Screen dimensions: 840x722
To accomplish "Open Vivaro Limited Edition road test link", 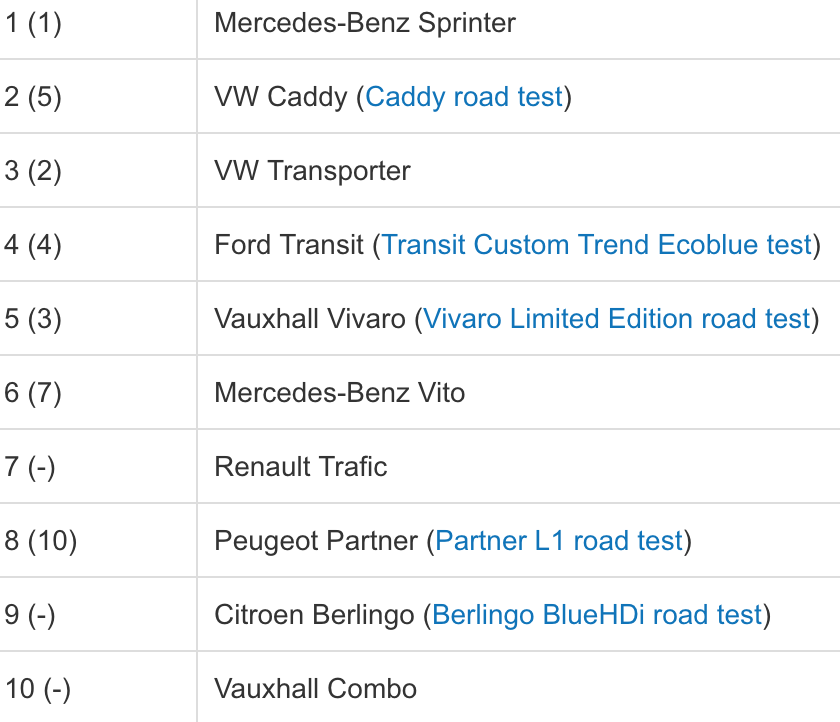I will 617,319.
